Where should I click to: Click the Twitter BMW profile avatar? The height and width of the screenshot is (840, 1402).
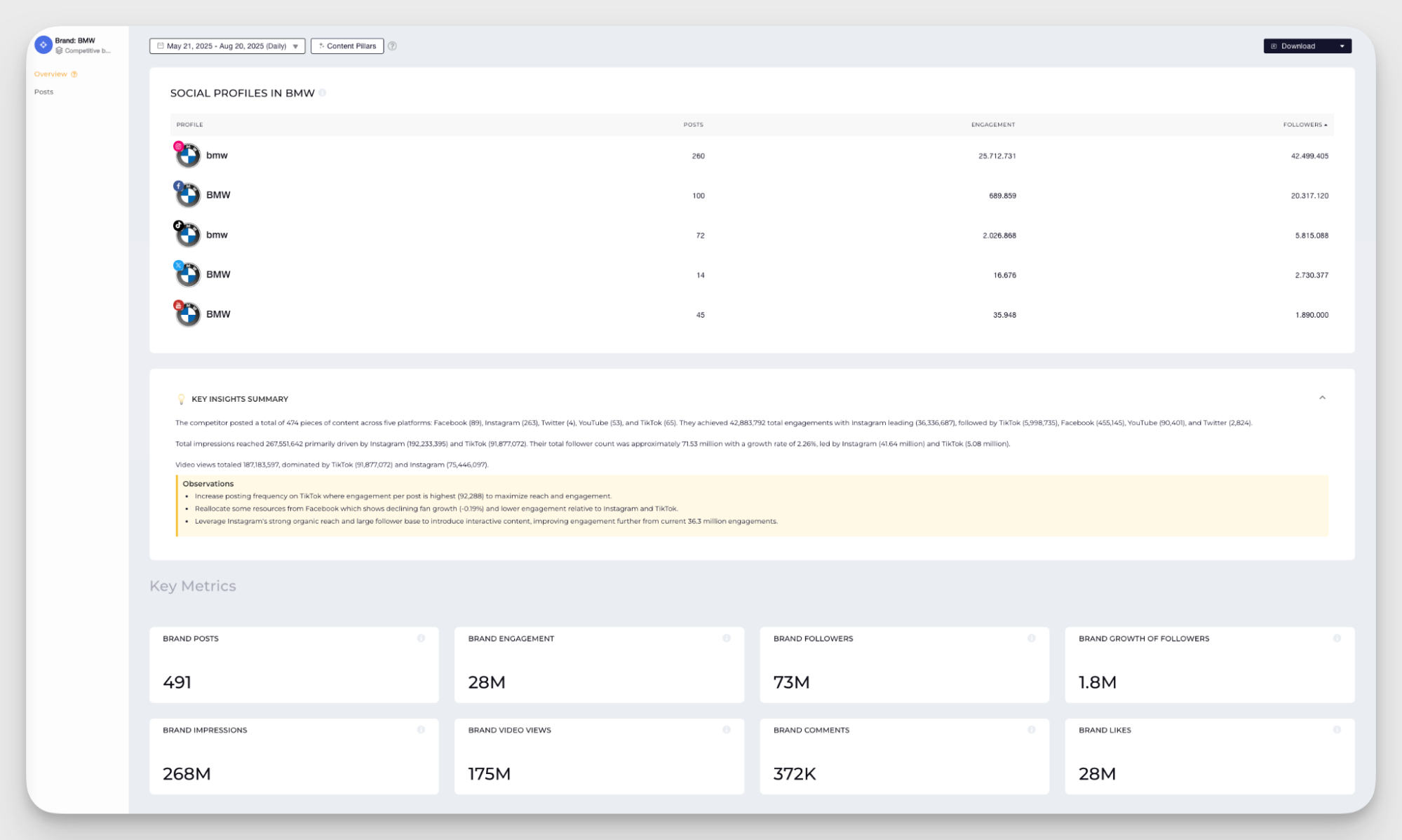188,275
